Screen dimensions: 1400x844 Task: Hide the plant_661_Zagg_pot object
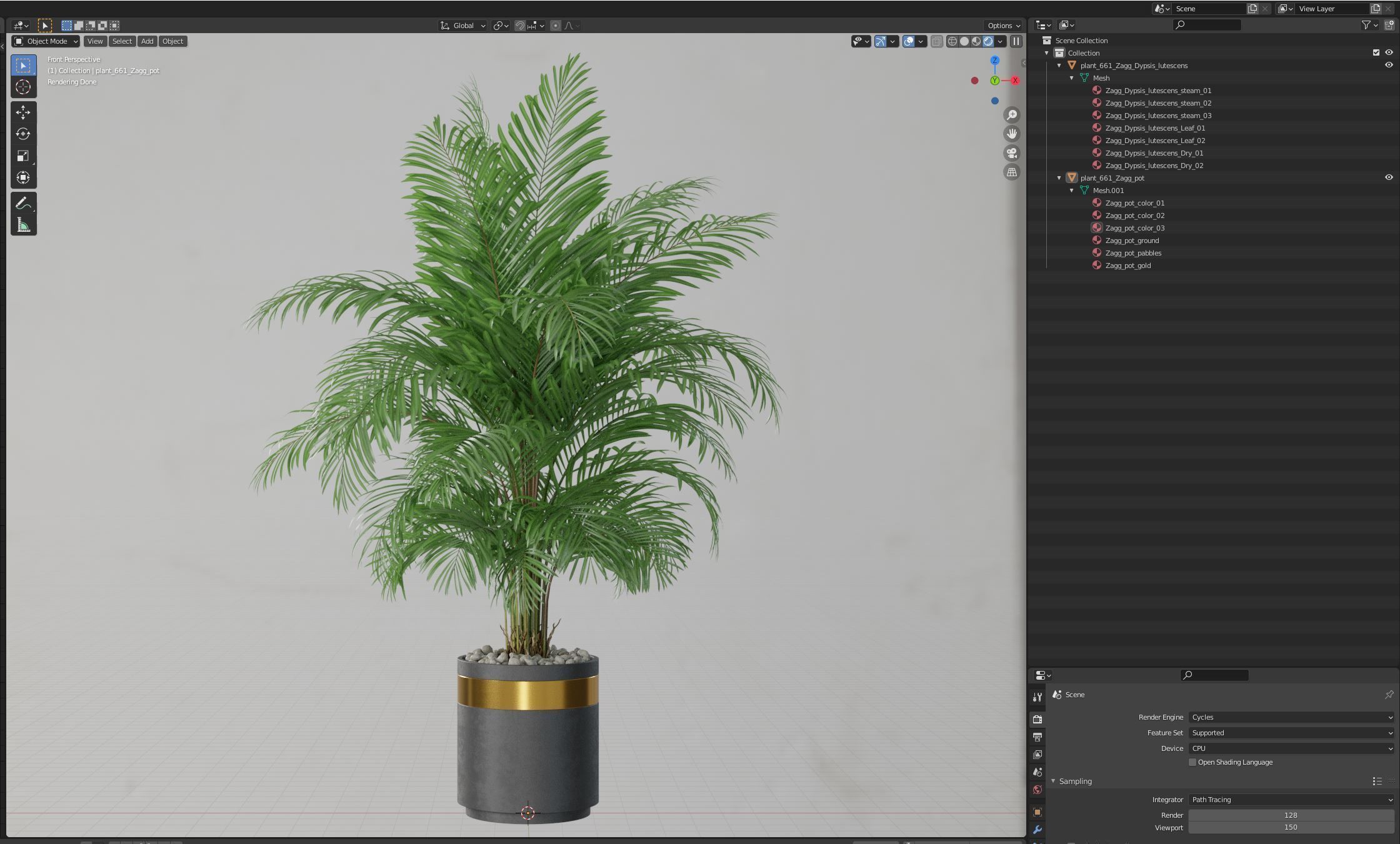point(1389,178)
